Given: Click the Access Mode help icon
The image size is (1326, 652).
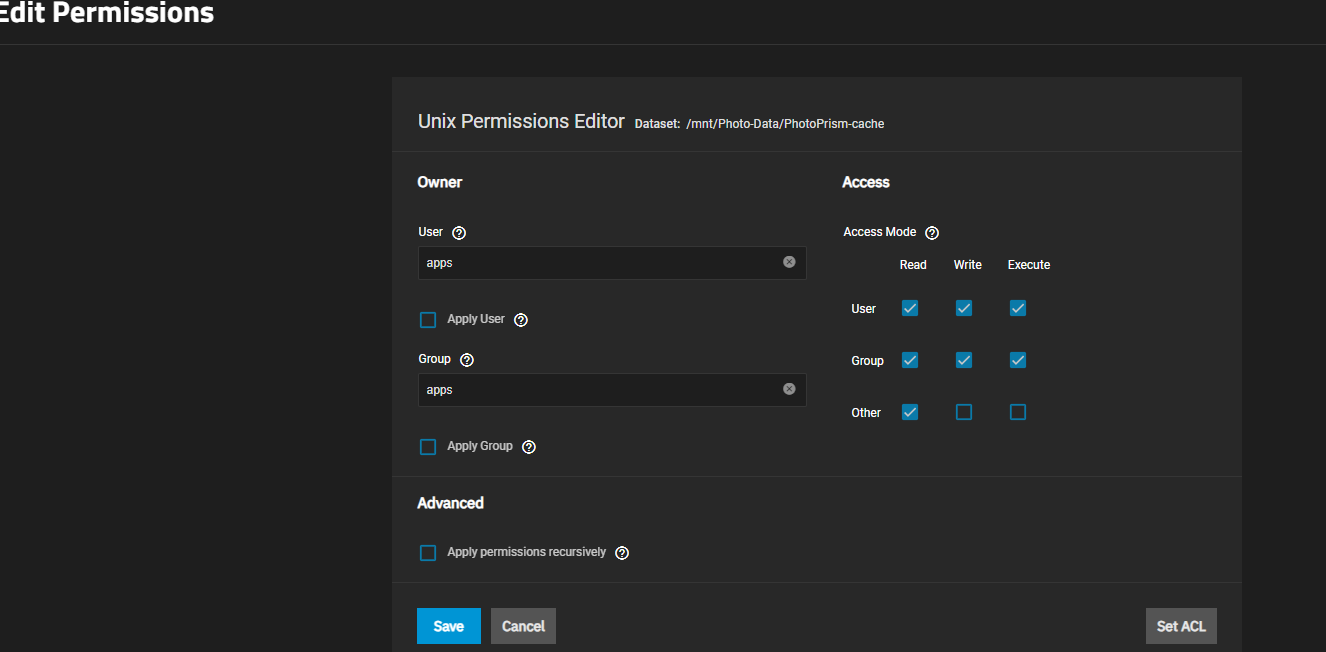Looking at the screenshot, I should click(932, 233).
